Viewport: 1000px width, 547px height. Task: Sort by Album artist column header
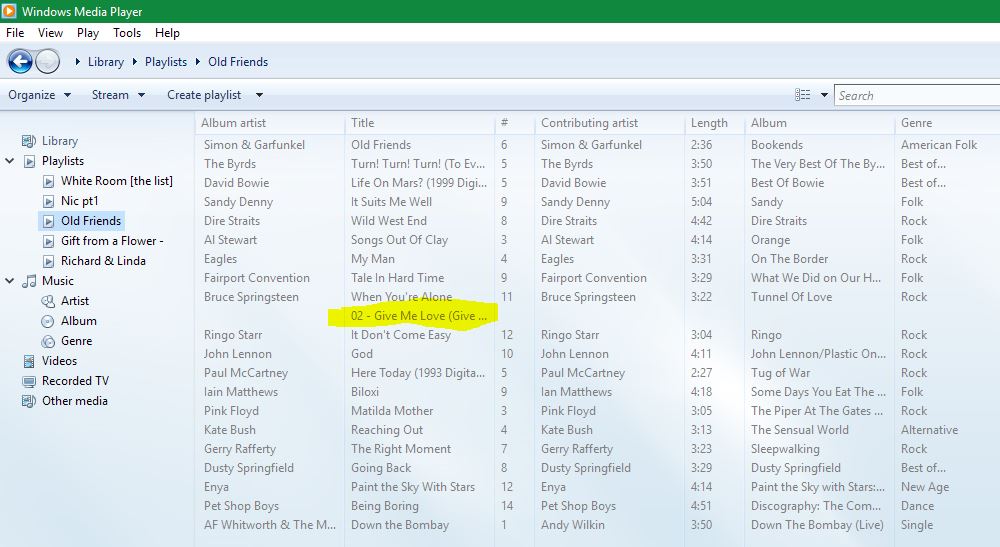[233, 123]
